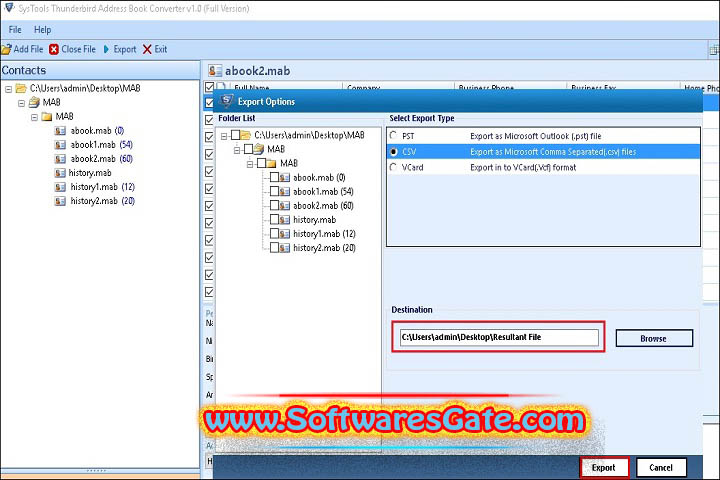Image resolution: width=720 pixels, height=480 pixels.
Task: Select the VCard export radio button
Action: point(393,167)
